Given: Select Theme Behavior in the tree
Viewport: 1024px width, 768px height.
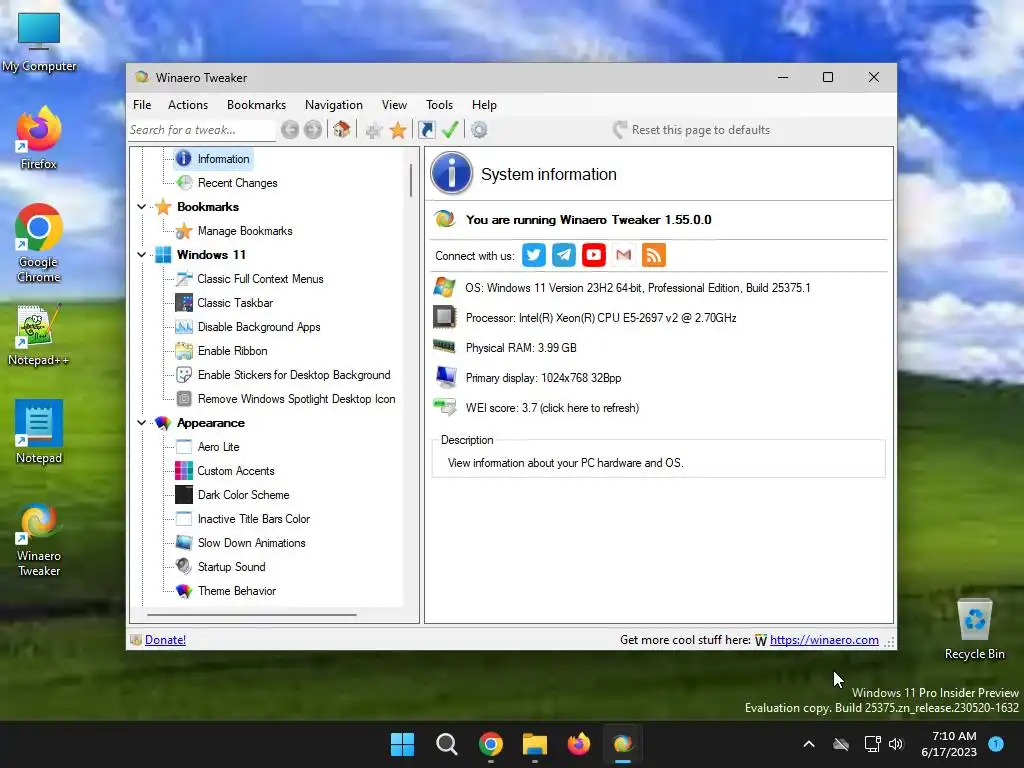Looking at the screenshot, I should pyautogui.click(x=237, y=591).
